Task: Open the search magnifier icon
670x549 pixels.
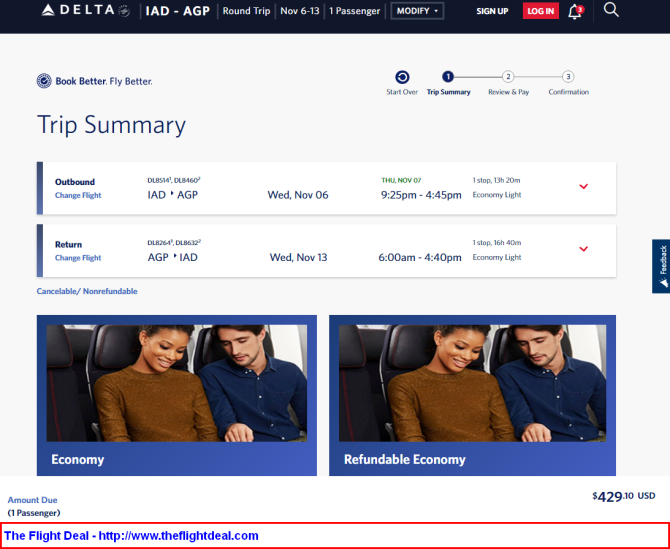Action: pos(611,10)
